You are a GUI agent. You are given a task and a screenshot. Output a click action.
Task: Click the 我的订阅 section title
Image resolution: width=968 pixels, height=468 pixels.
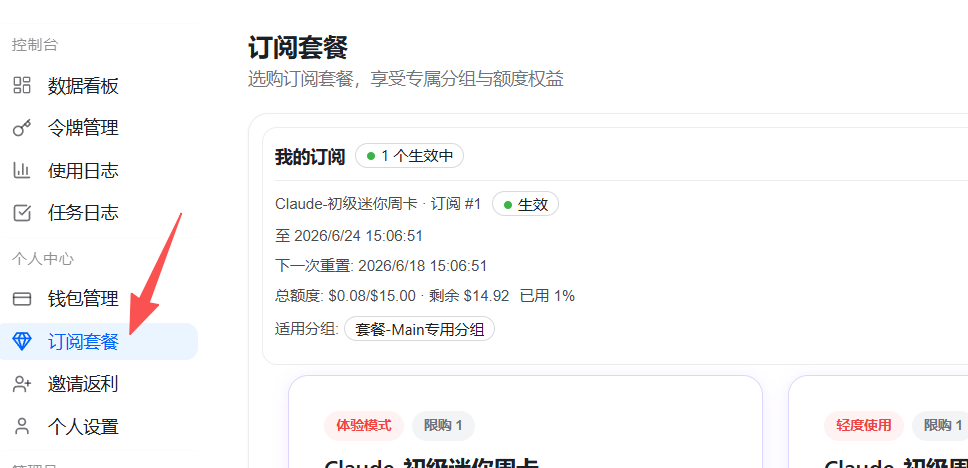(310, 157)
